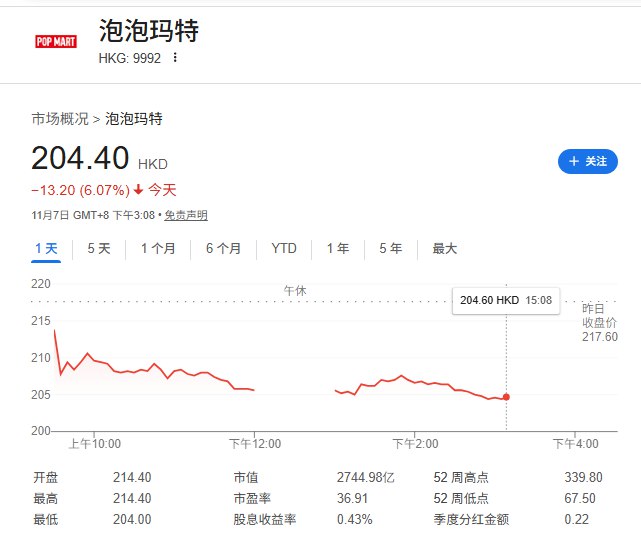Click the 市值 label

(x=246, y=477)
